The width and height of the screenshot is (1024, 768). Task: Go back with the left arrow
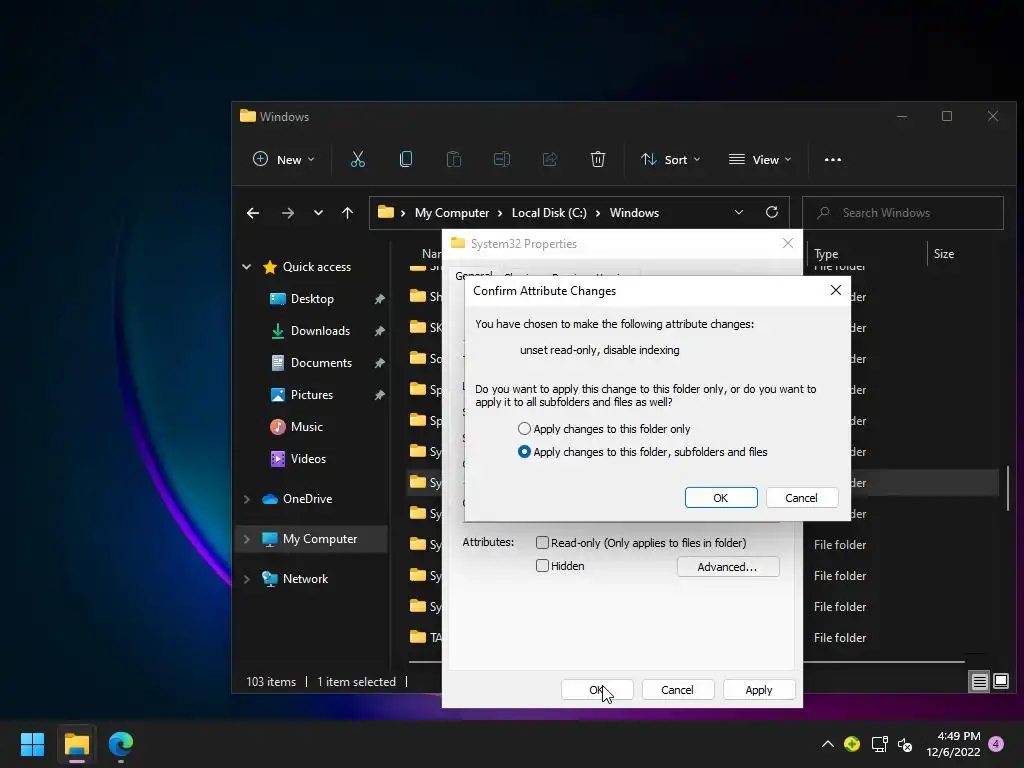click(253, 213)
